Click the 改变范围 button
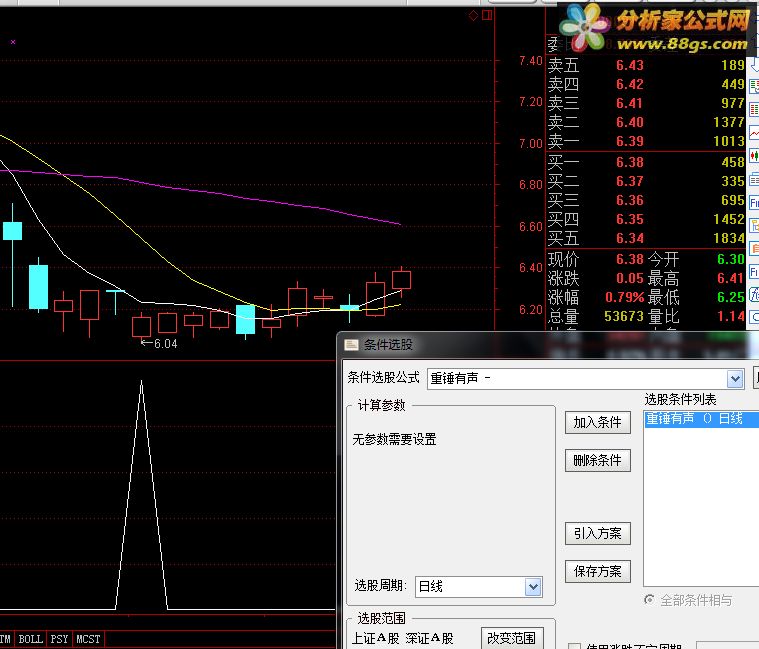This screenshot has width=759, height=649. (x=512, y=638)
